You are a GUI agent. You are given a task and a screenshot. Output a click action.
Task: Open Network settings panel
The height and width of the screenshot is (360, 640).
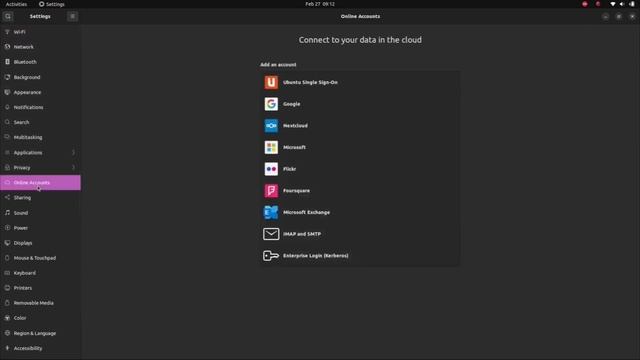pos(40,47)
